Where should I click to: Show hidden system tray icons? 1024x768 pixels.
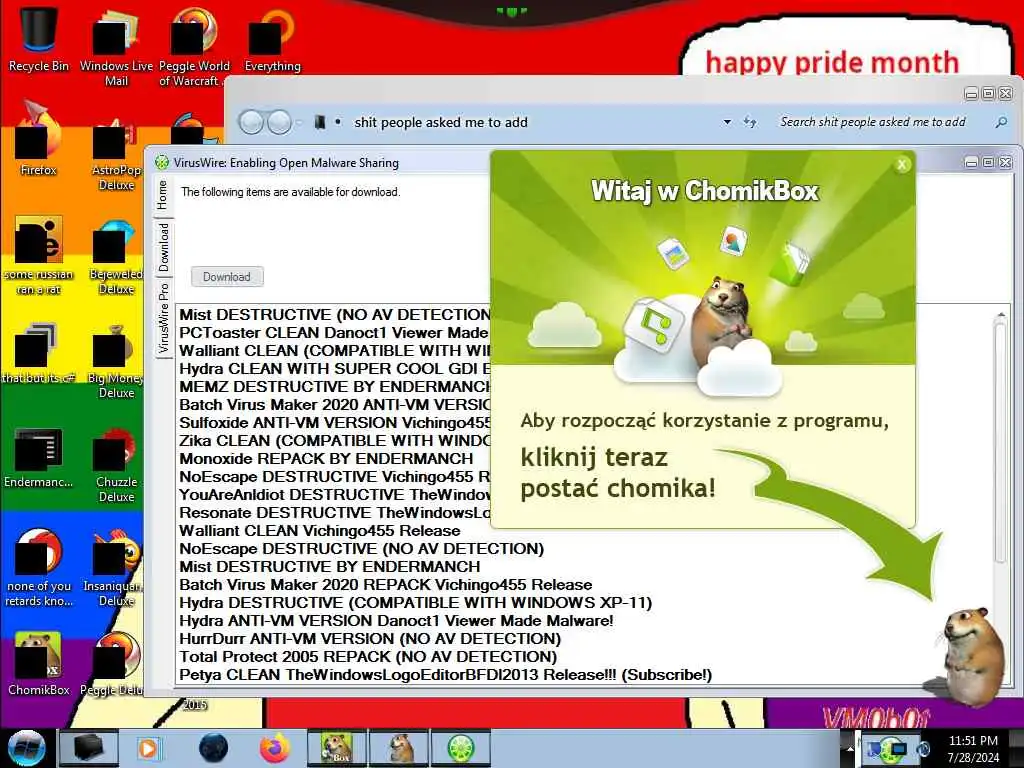point(850,750)
